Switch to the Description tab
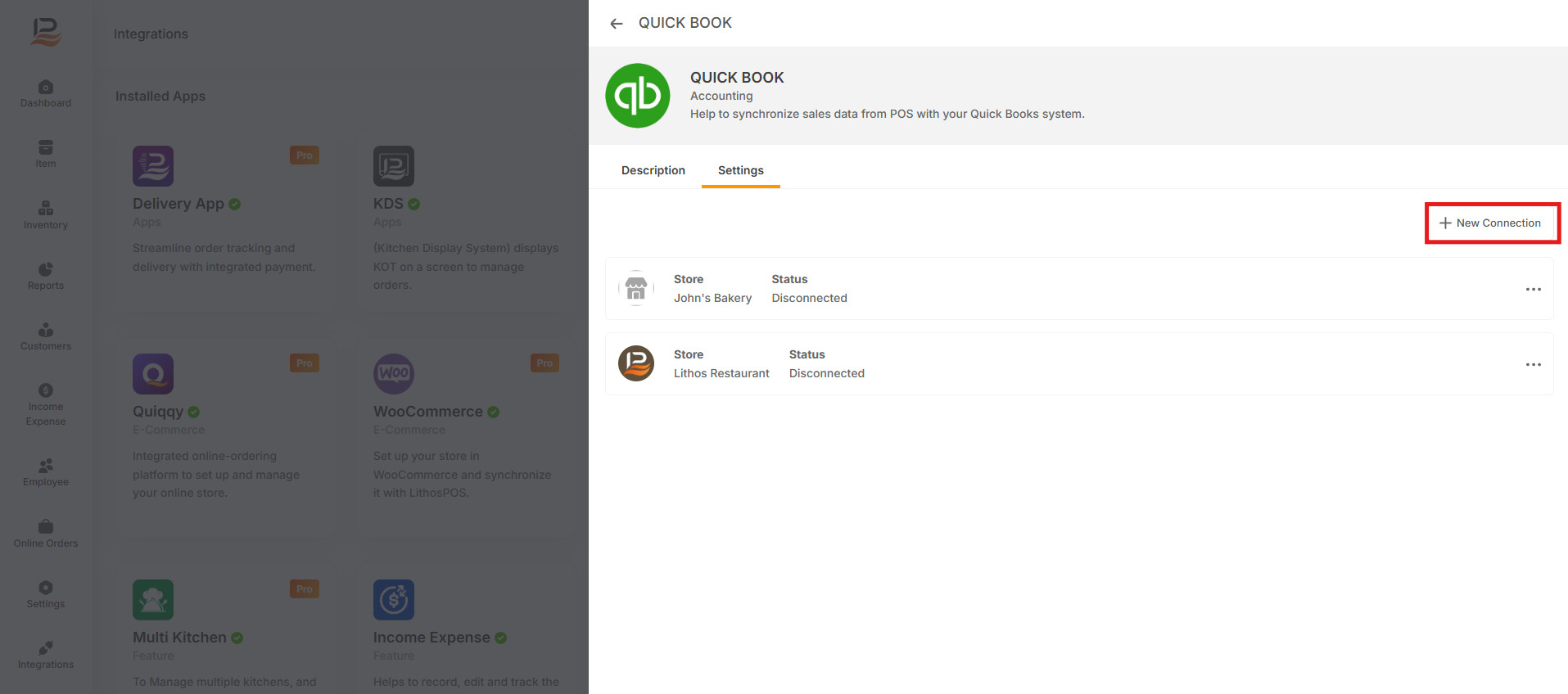The width and height of the screenshot is (1568, 694). 653,170
